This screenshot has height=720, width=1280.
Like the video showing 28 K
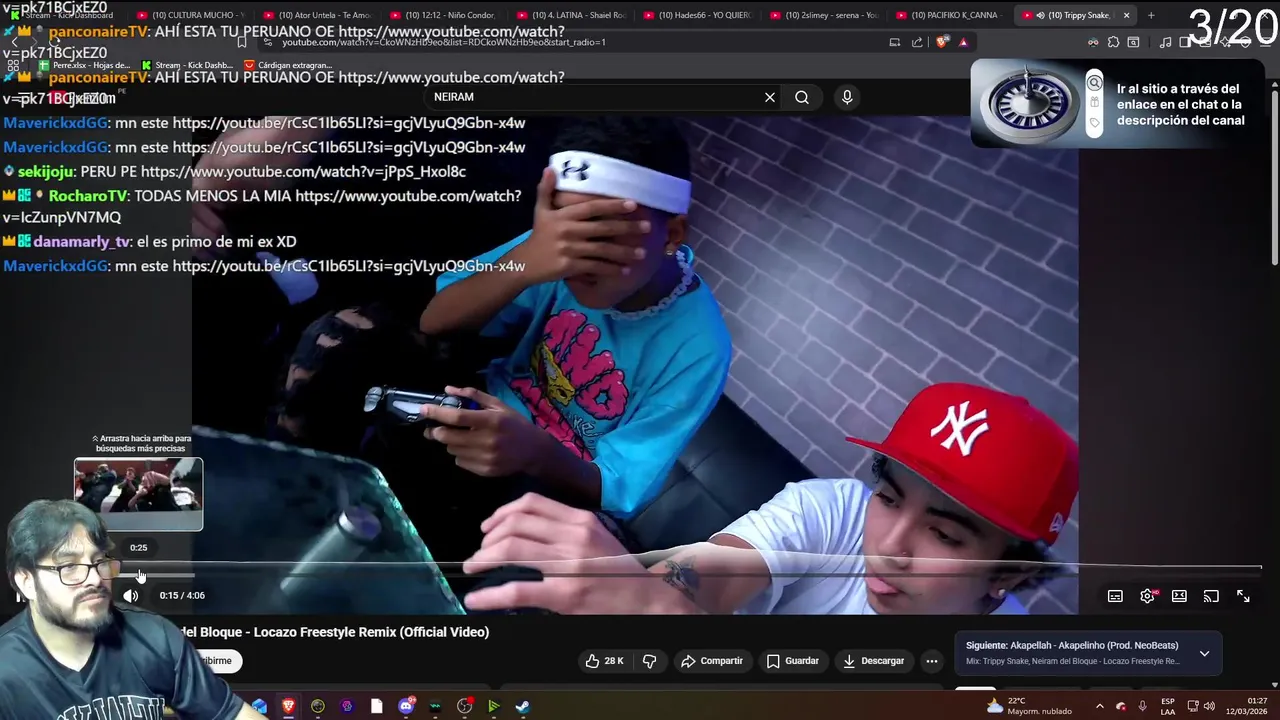[x=604, y=661]
